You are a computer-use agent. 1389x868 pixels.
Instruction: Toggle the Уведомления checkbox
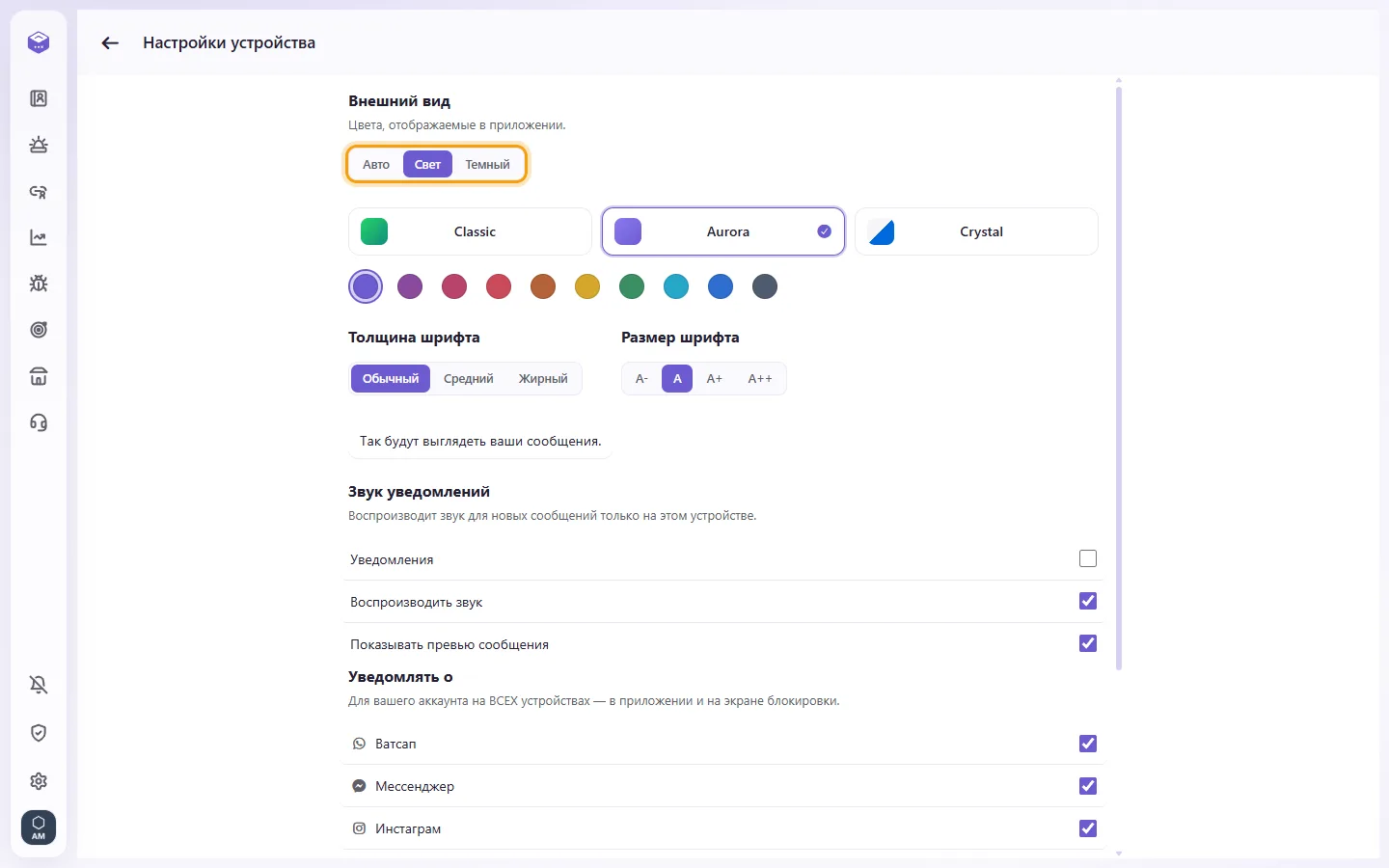point(1088,558)
